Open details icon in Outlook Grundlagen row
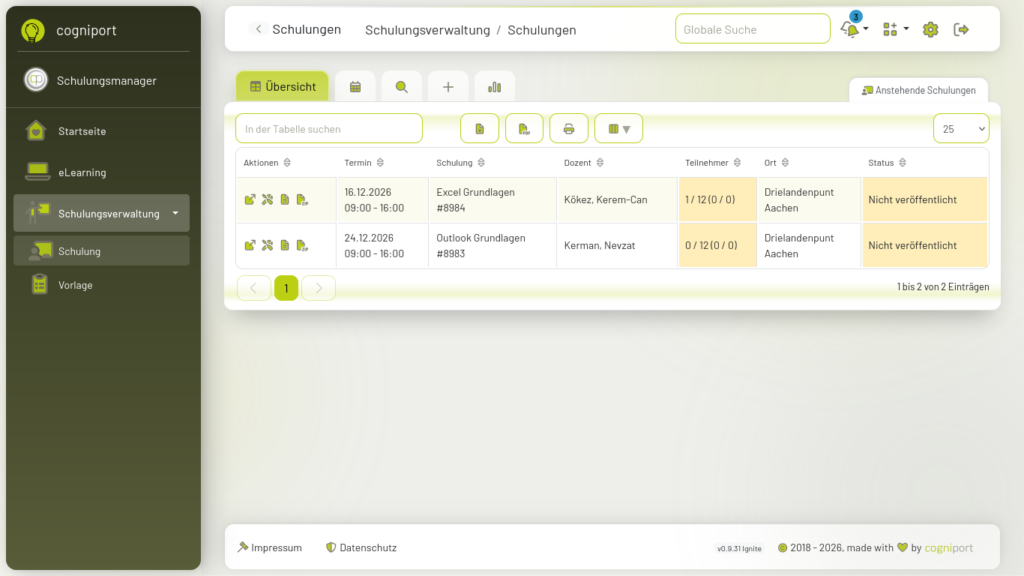 (250, 245)
